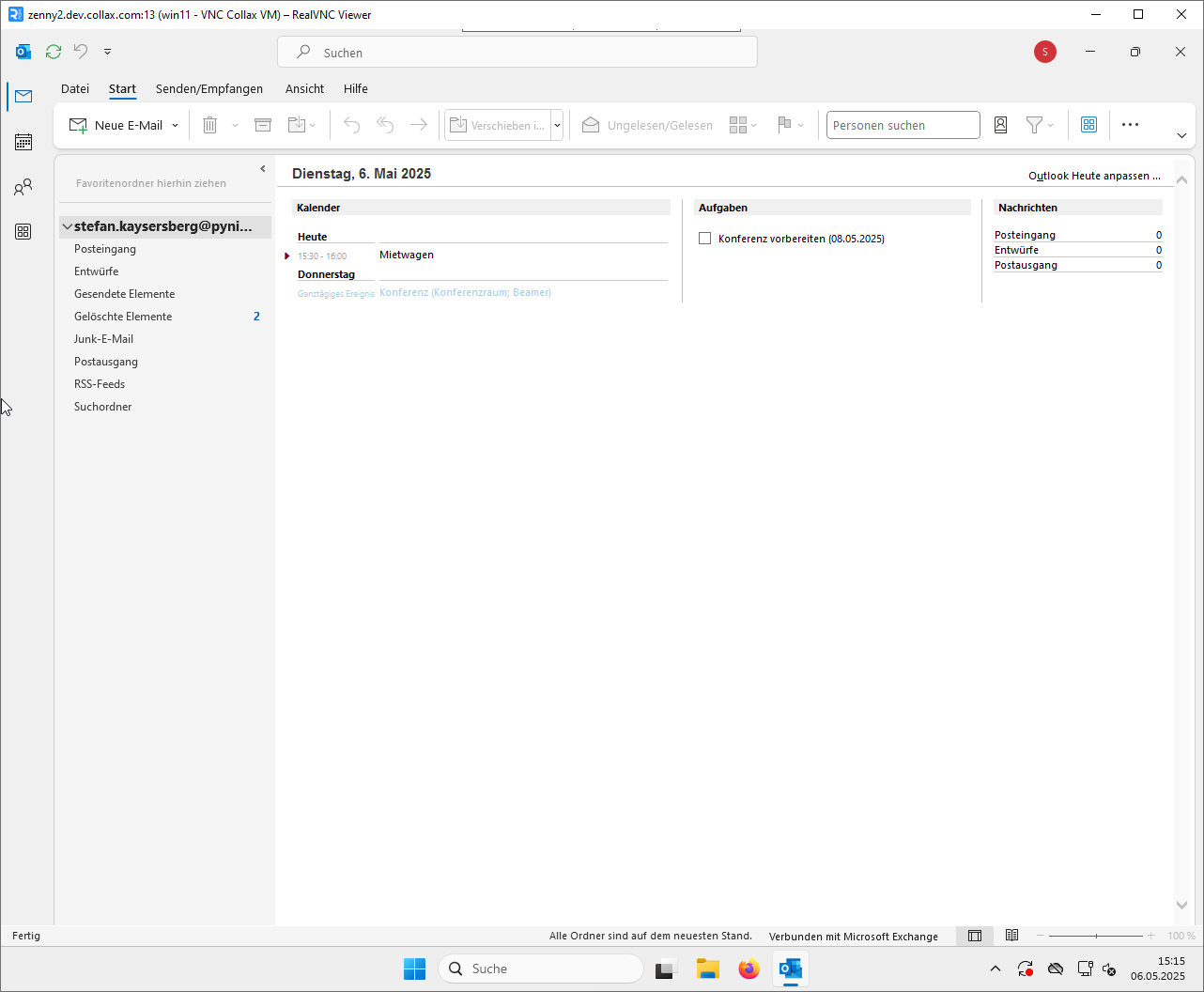Image resolution: width=1204 pixels, height=992 pixels.
Task: Open the address book icon
Action: (x=1001, y=125)
